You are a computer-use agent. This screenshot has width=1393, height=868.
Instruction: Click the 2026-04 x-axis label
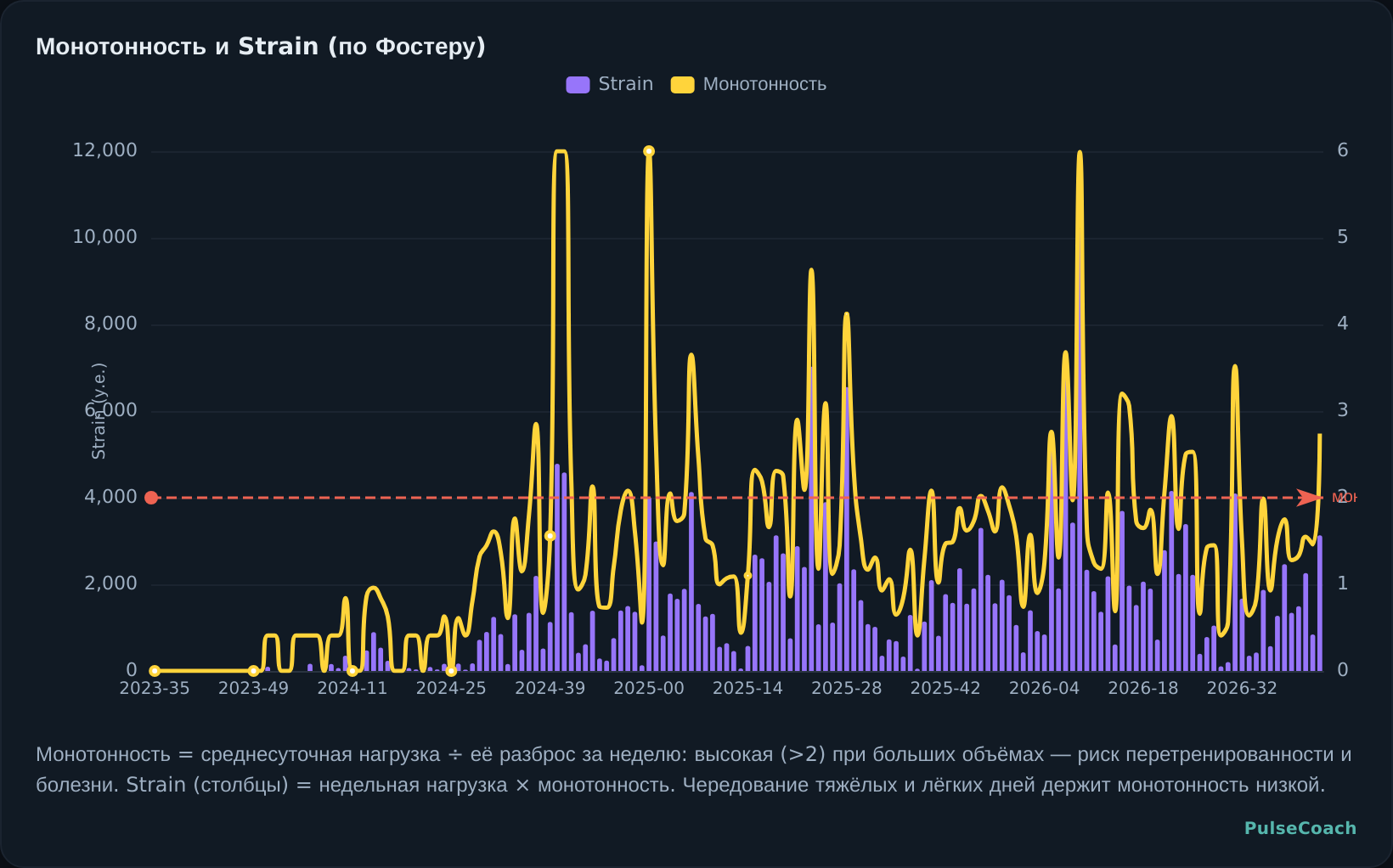(1044, 688)
